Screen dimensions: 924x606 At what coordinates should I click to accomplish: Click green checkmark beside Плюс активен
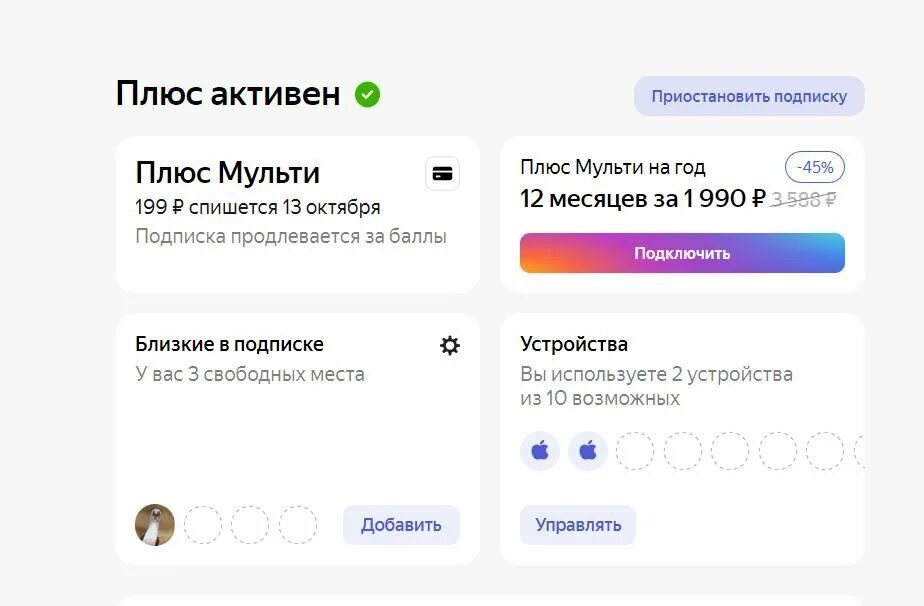click(368, 95)
